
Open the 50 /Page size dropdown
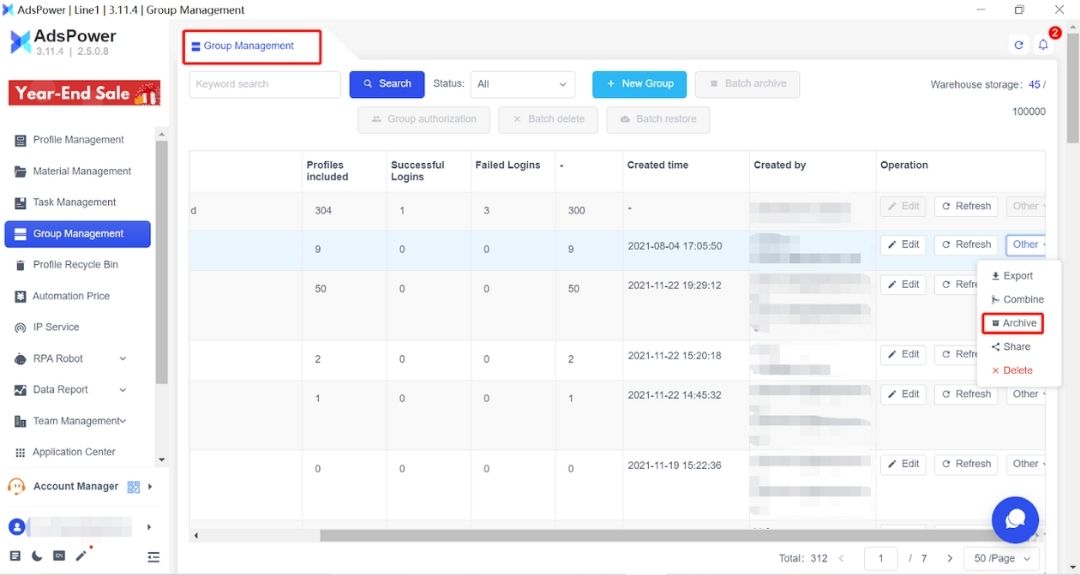(1002, 558)
